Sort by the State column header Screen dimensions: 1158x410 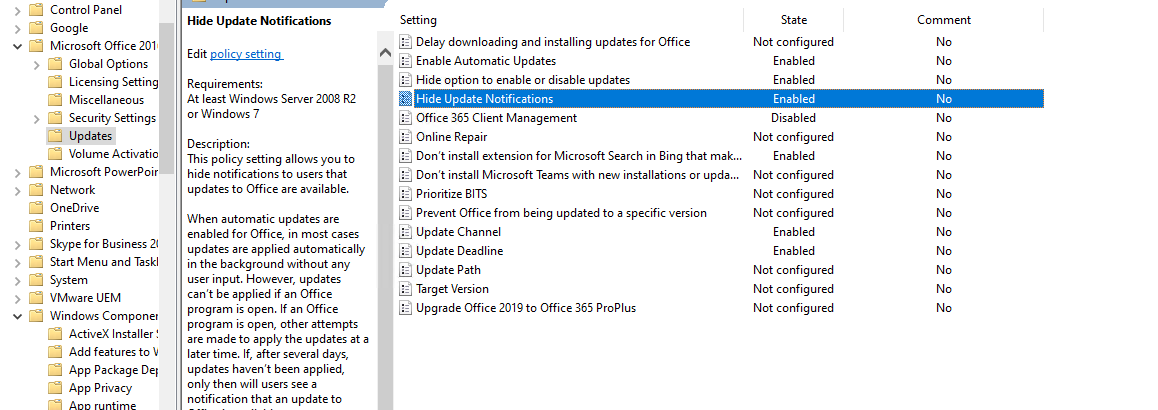click(x=793, y=20)
